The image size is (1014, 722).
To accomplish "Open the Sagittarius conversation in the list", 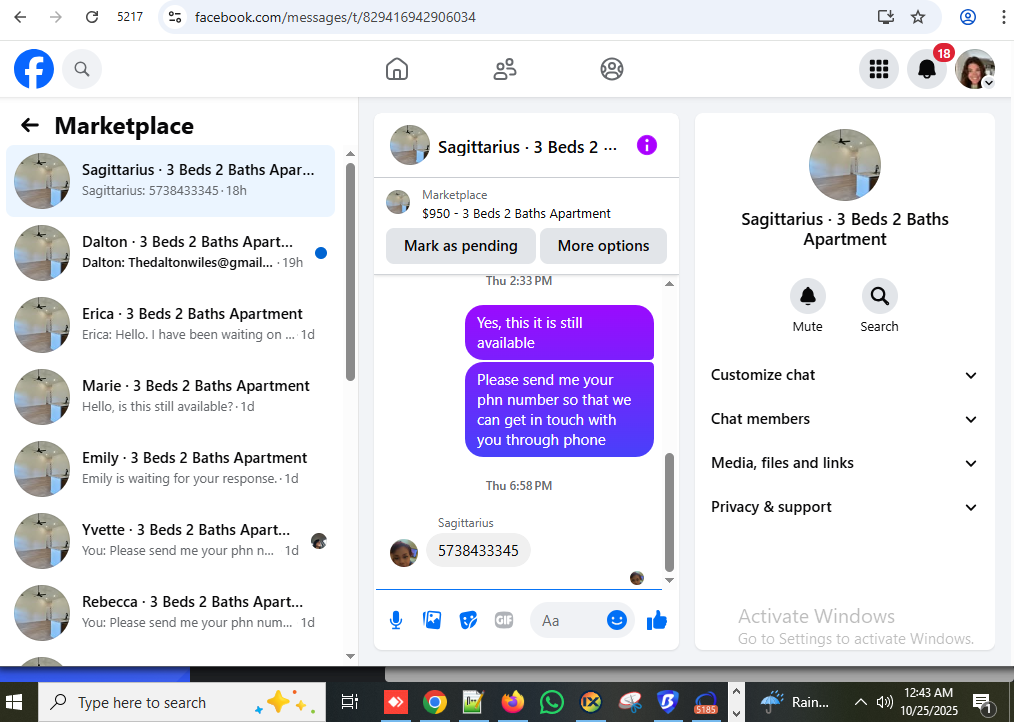I will (x=171, y=180).
